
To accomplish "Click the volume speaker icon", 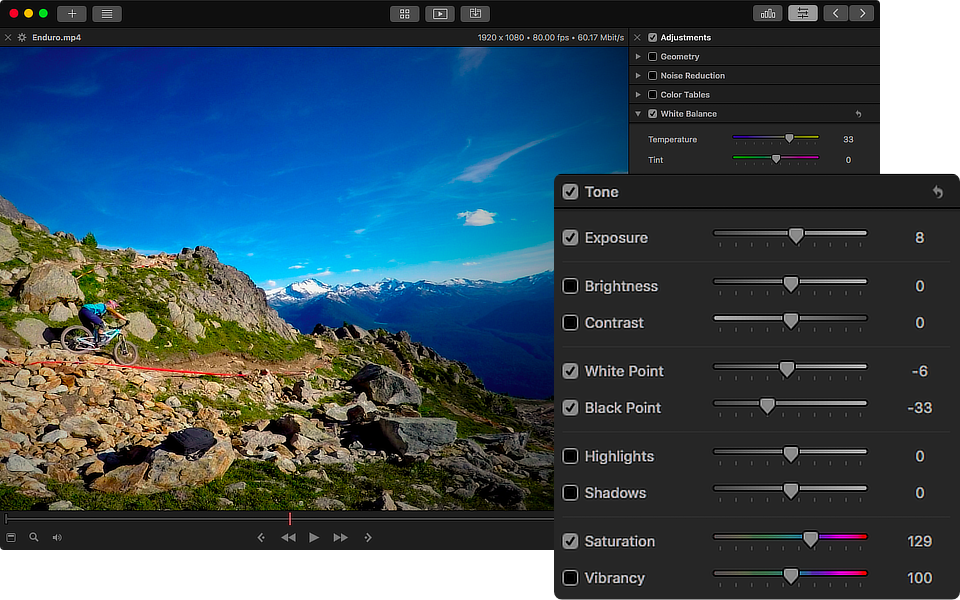I will pos(57,537).
